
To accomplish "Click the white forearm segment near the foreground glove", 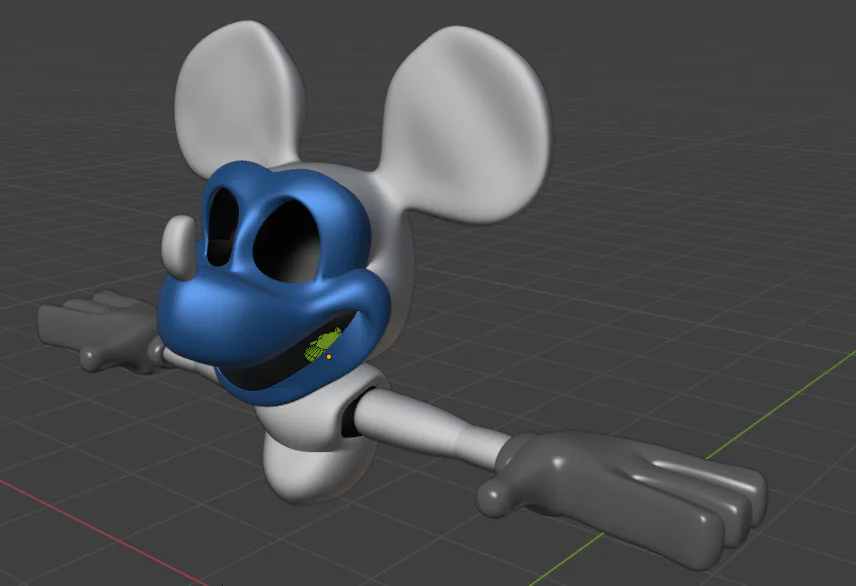I will click(x=480, y=447).
